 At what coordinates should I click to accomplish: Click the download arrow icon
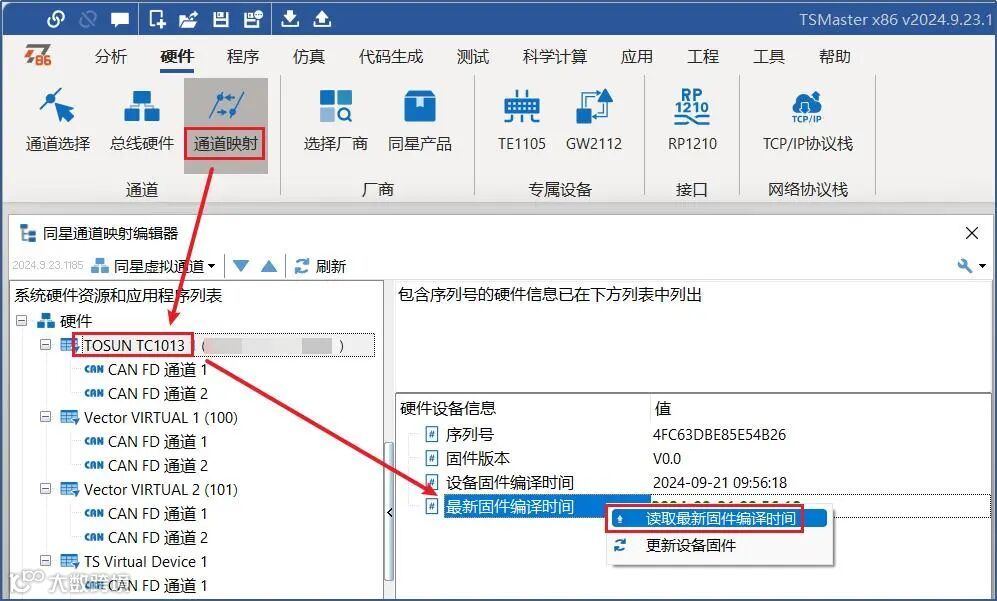(290, 19)
